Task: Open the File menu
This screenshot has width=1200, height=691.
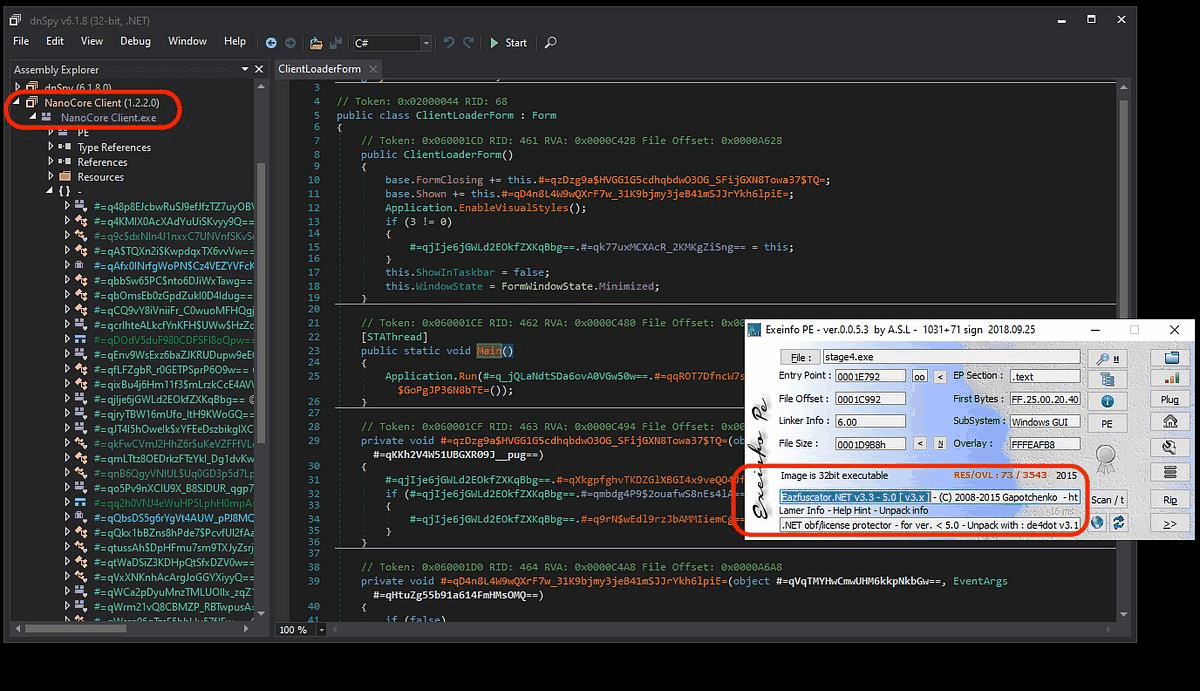Action: coord(21,41)
